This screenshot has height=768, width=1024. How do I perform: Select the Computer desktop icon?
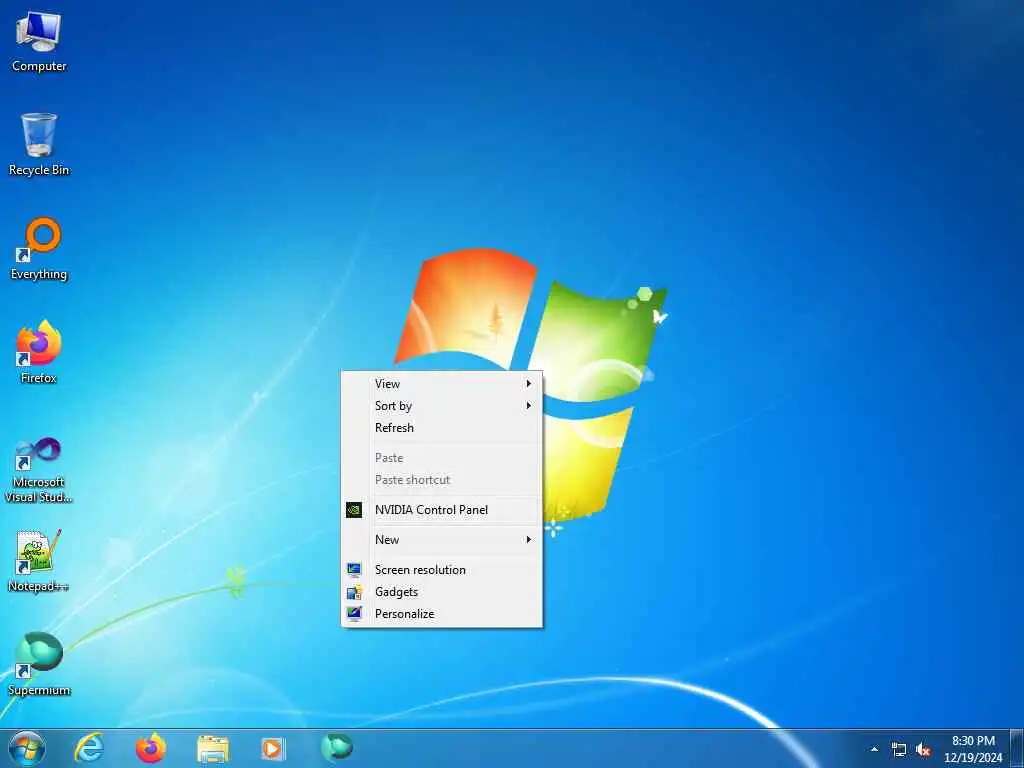39,41
